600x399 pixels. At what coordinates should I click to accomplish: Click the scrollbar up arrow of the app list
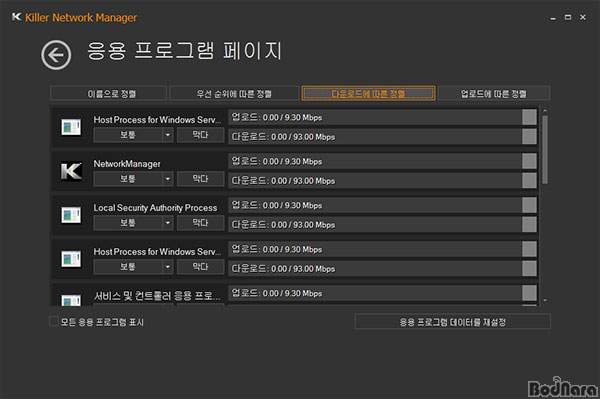pos(545,111)
